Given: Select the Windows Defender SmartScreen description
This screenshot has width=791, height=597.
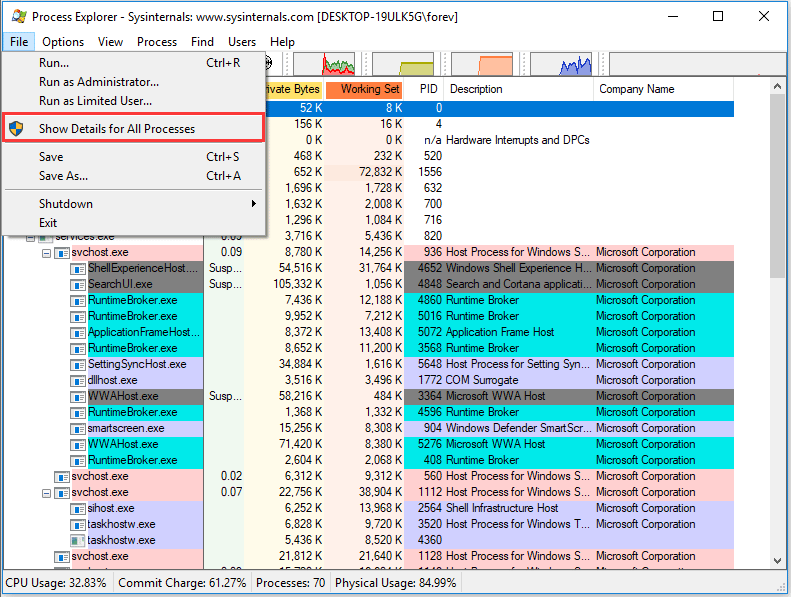Looking at the screenshot, I should point(519,428).
